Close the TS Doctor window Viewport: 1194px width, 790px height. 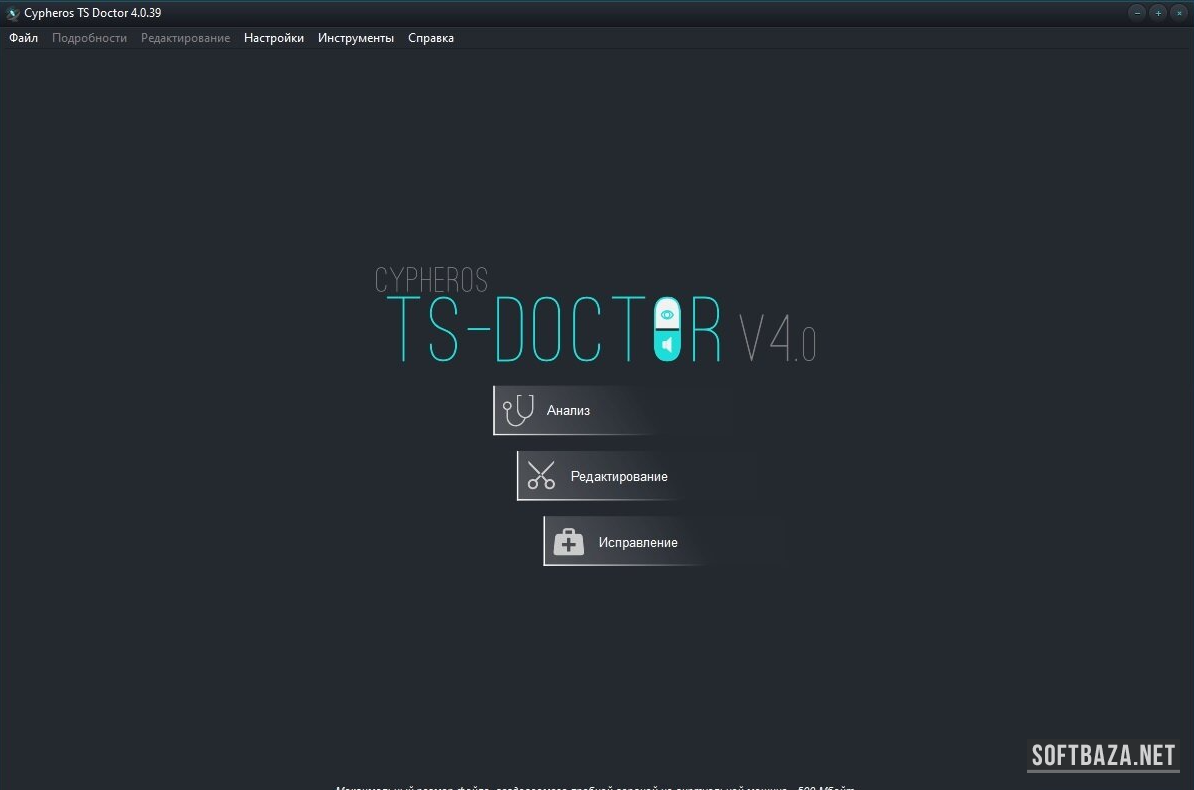pyautogui.click(x=1180, y=13)
